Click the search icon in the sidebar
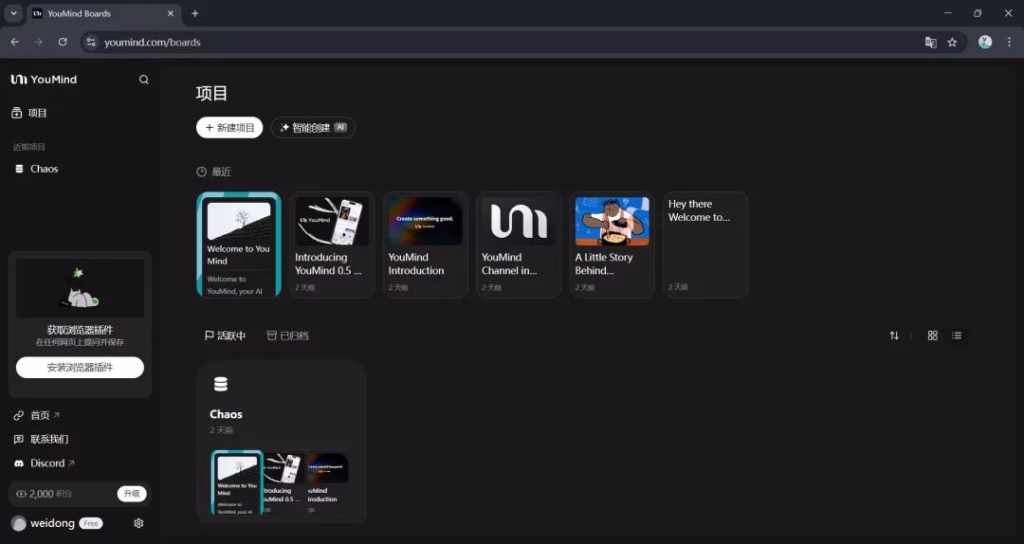The image size is (1024, 544). (144, 80)
